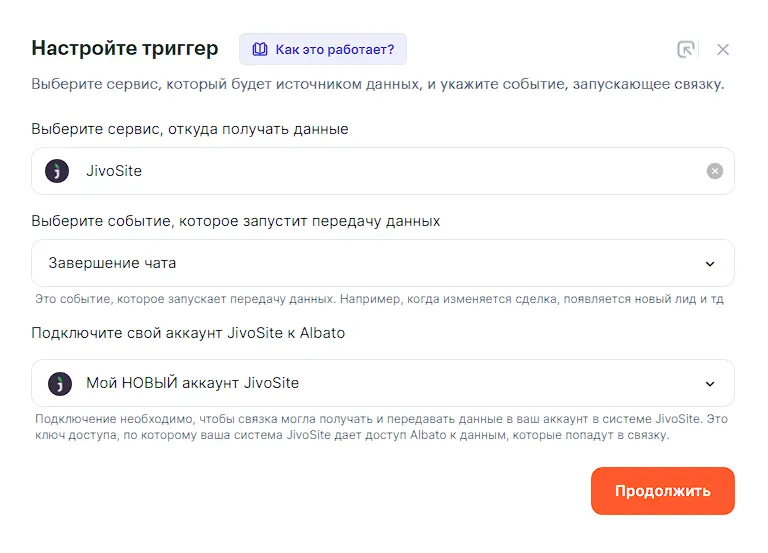This screenshot has height=553, width=768.
Task: Expand the event list via its chevron arrow
Action: [x=710, y=264]
